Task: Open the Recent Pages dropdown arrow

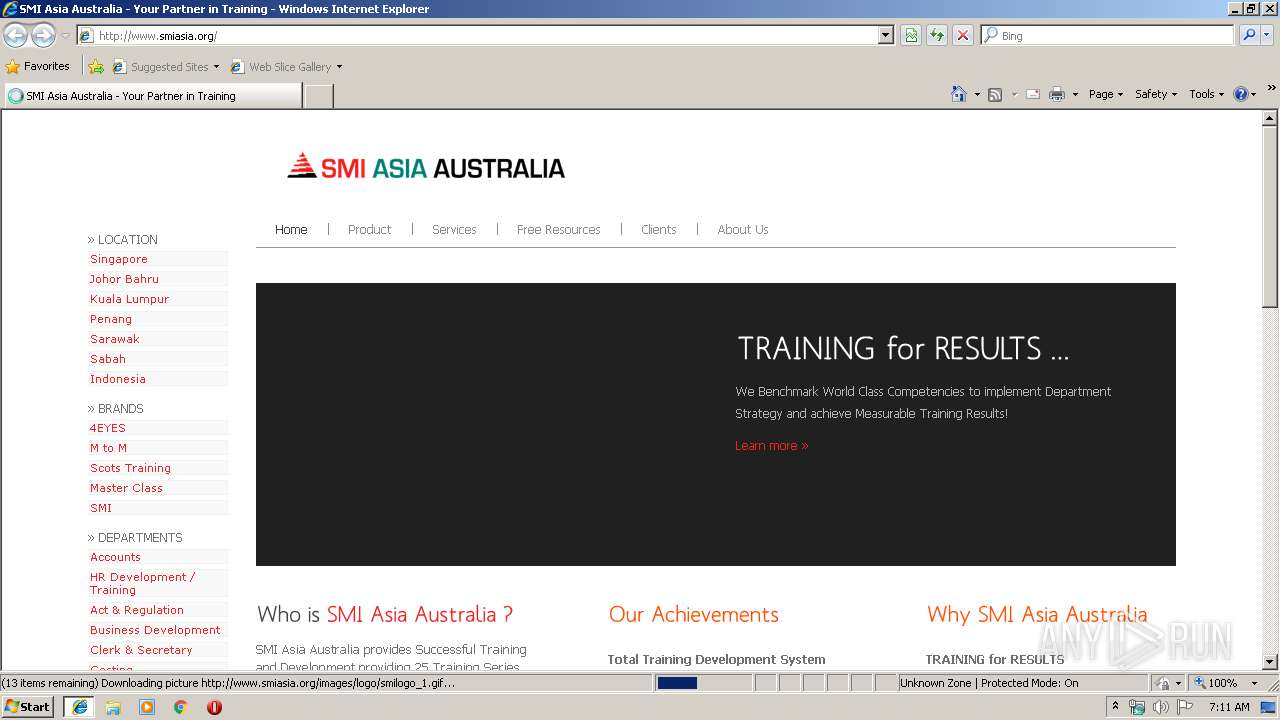Action: [65, 36]
